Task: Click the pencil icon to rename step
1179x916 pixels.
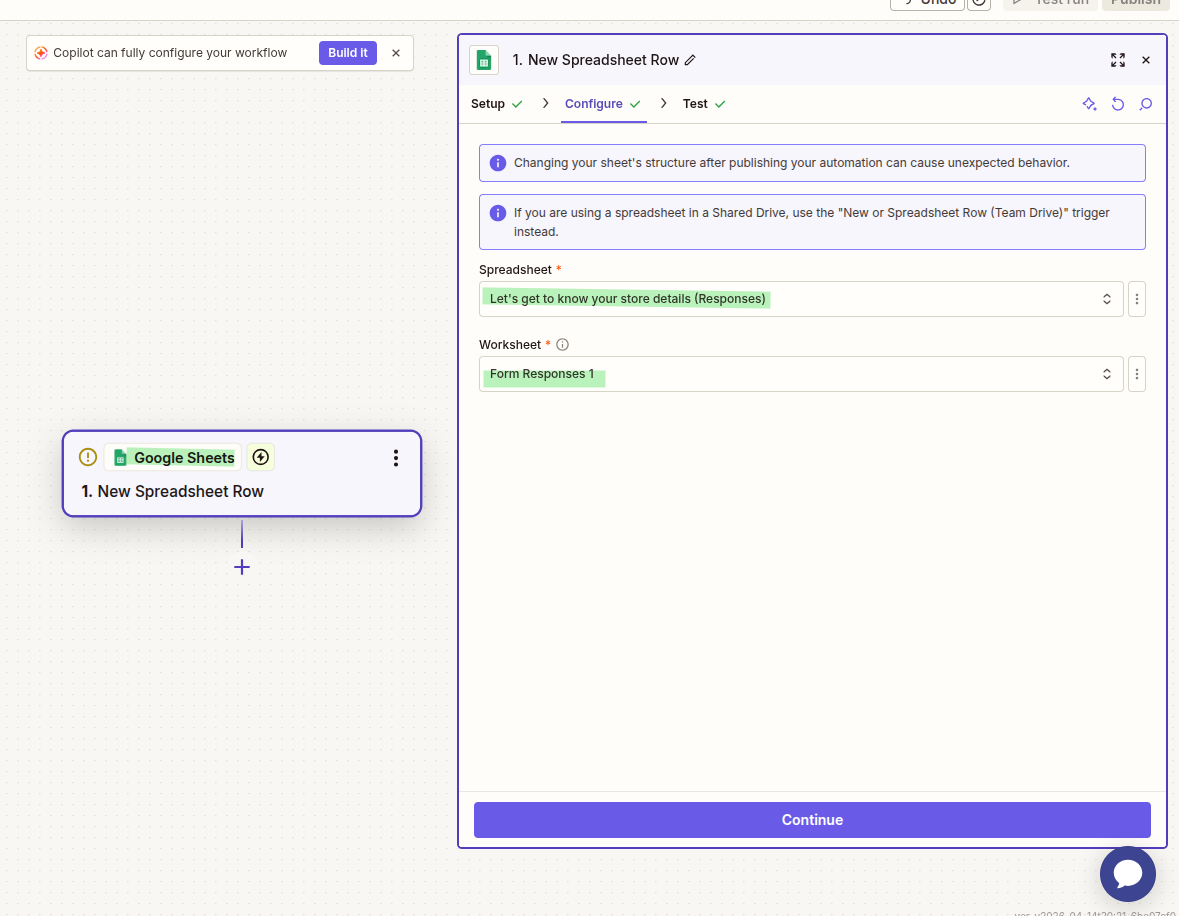Action: (x=690, y=60)
